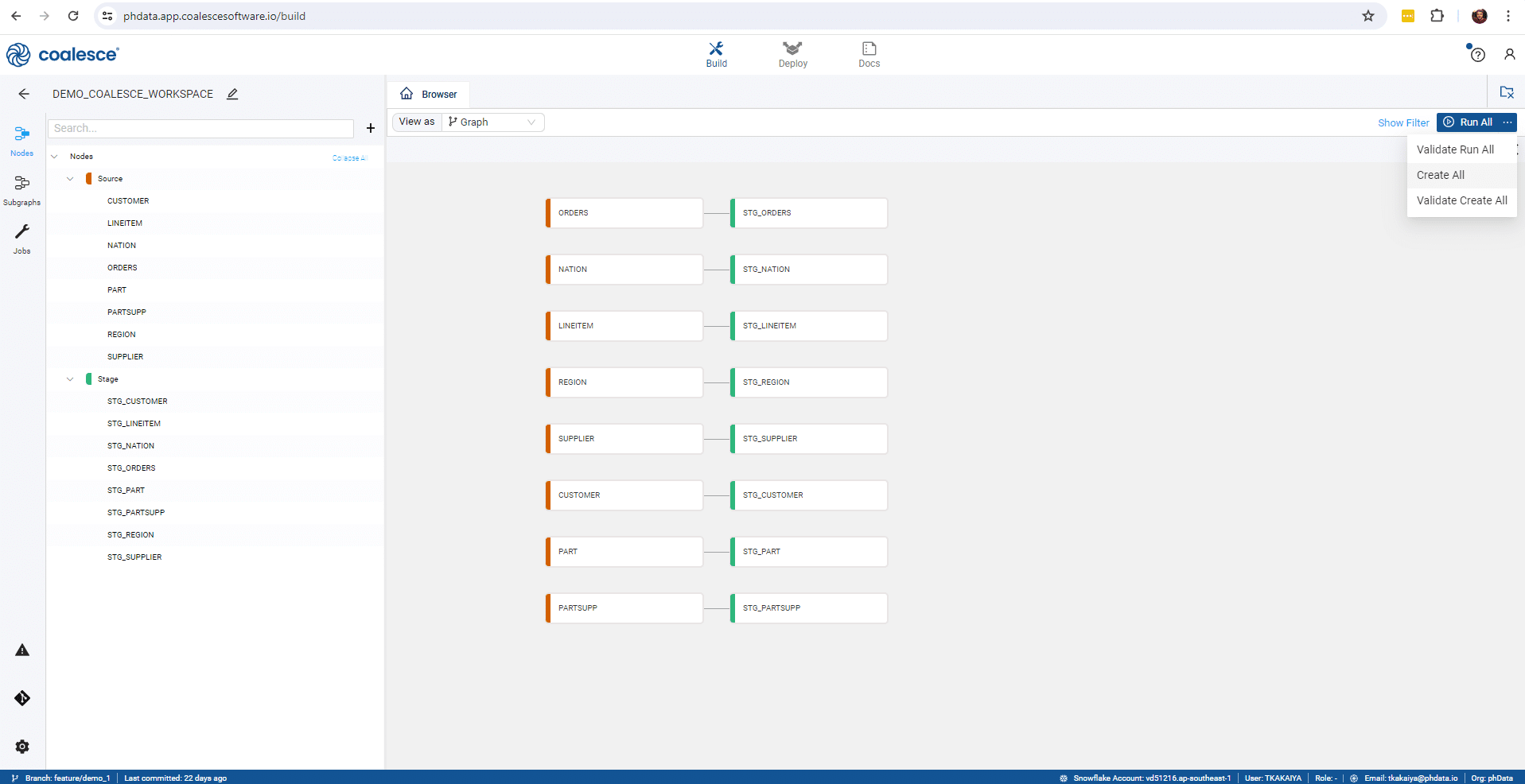Click Snowflake Account entry in status bar
Viewport: 1525px width, 784px height.
1146,778
